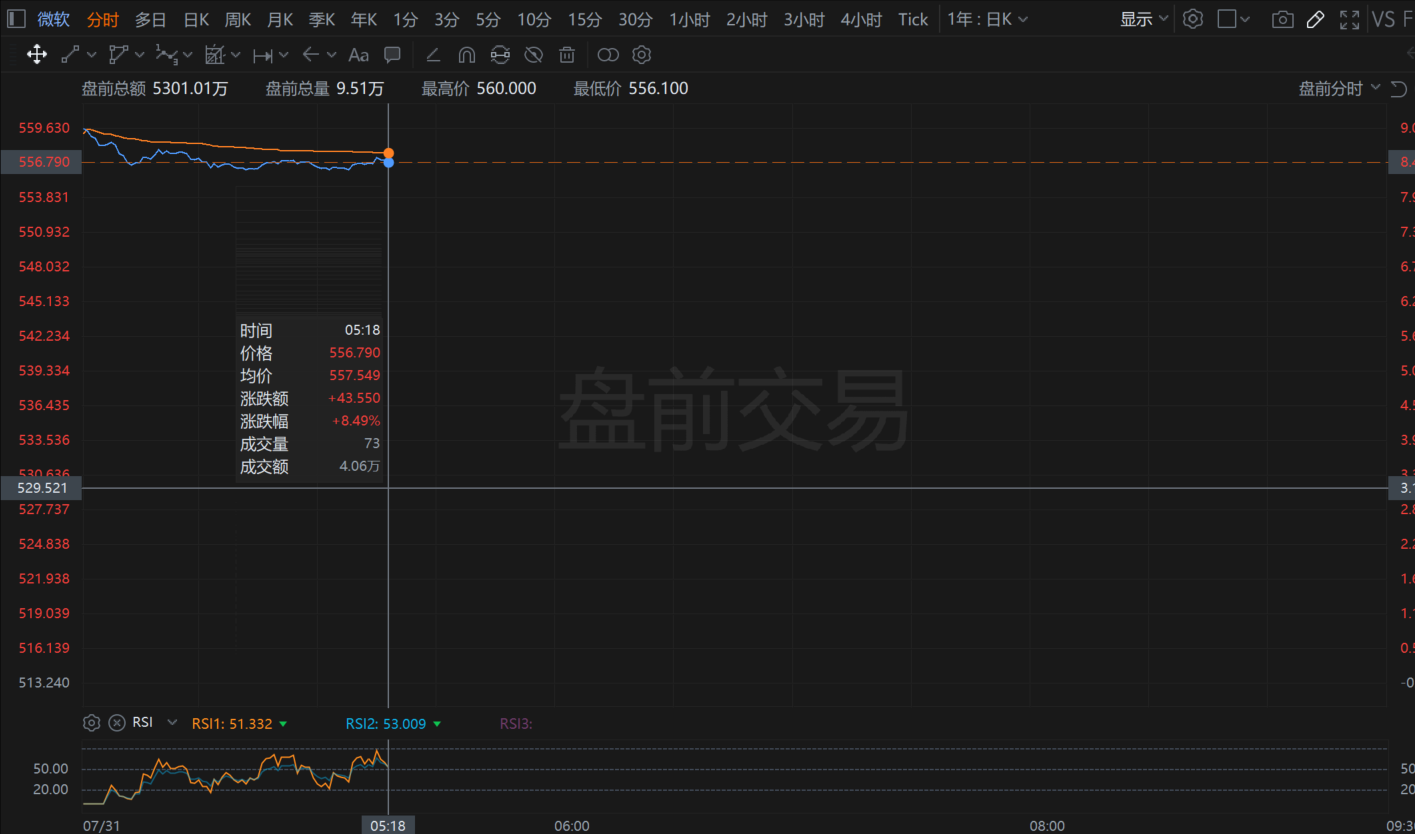1415x834 pixels.
Task: Toggle the pencil drawing toolbar icon
Action: pos(1316,19)
